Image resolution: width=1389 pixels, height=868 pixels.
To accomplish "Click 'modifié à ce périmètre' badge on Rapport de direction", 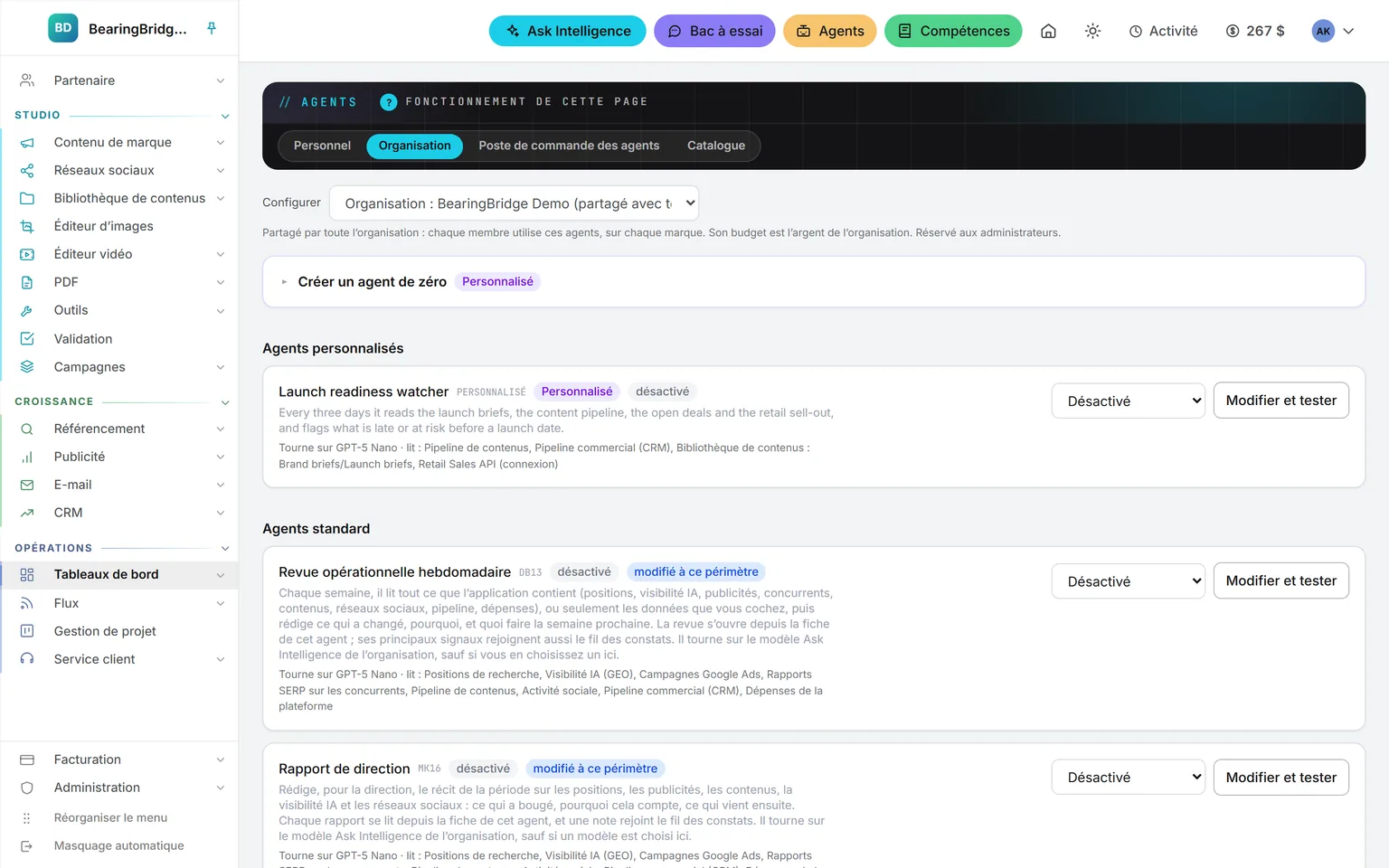I will (x=595, y=769).
